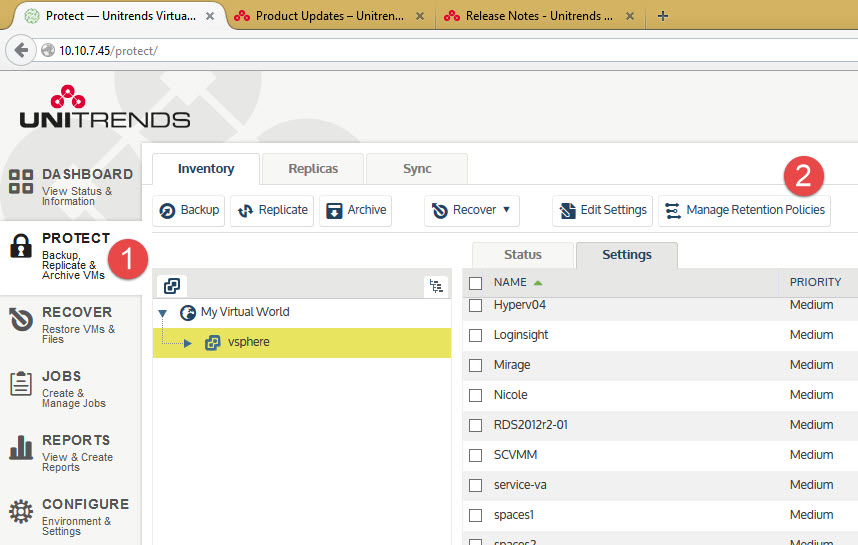Viewport: 858px width, 545px height.
Task: Close the Release Notes browser tab
Action: click(x=630, y=16)
